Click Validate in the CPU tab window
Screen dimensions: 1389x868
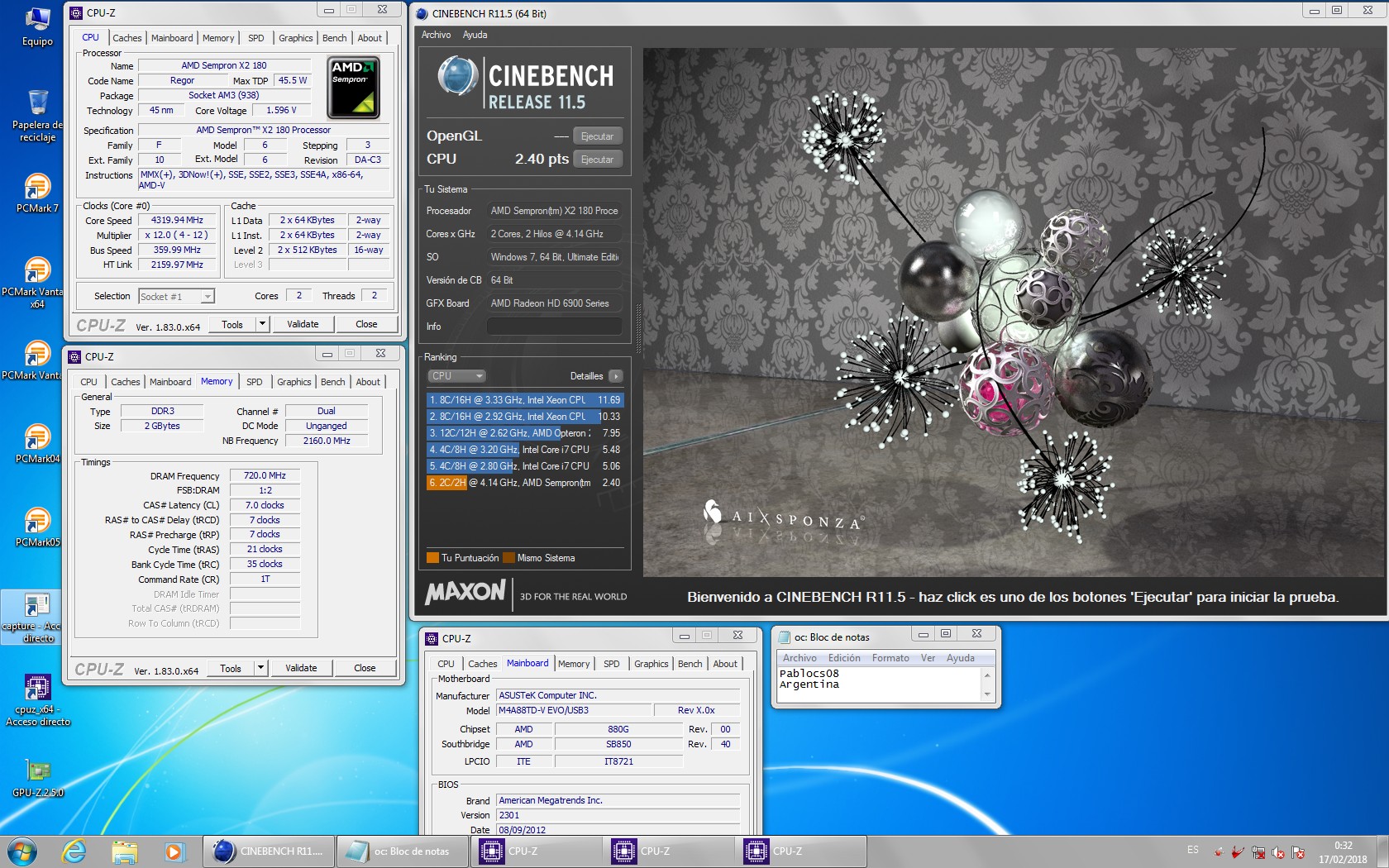point(303,324)
